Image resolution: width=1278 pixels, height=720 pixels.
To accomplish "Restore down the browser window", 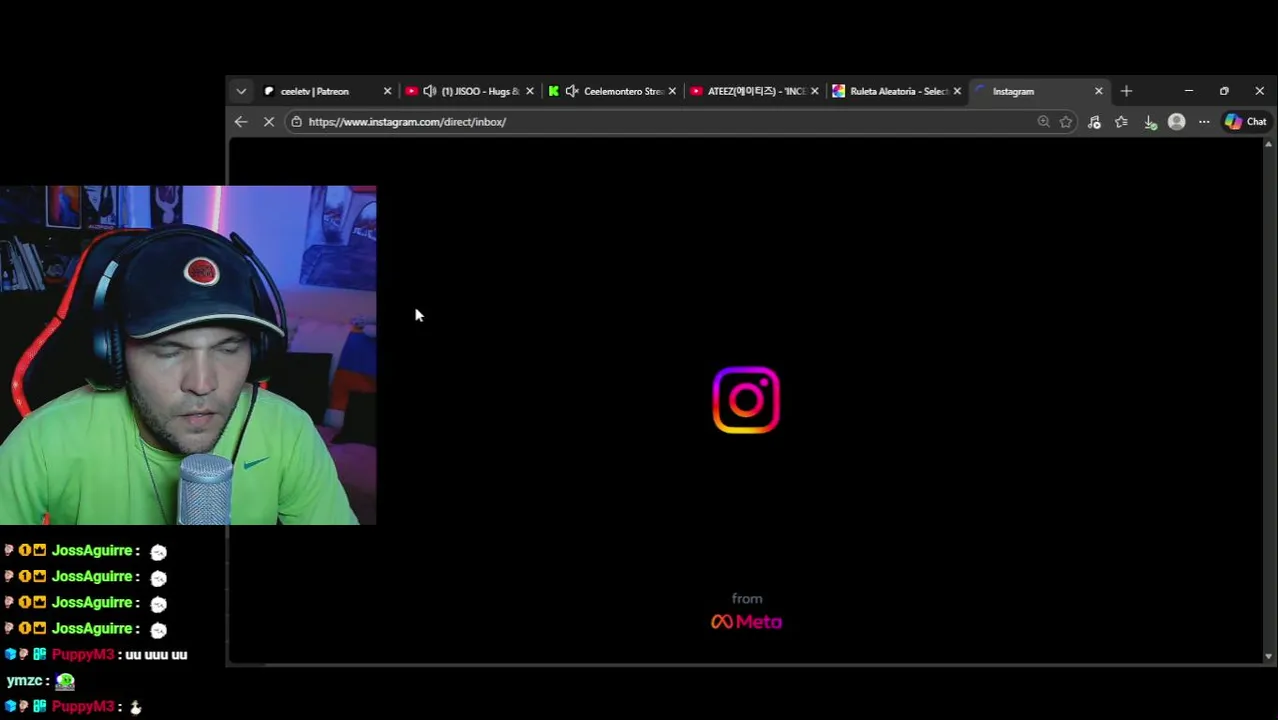I will (1224, 91).
